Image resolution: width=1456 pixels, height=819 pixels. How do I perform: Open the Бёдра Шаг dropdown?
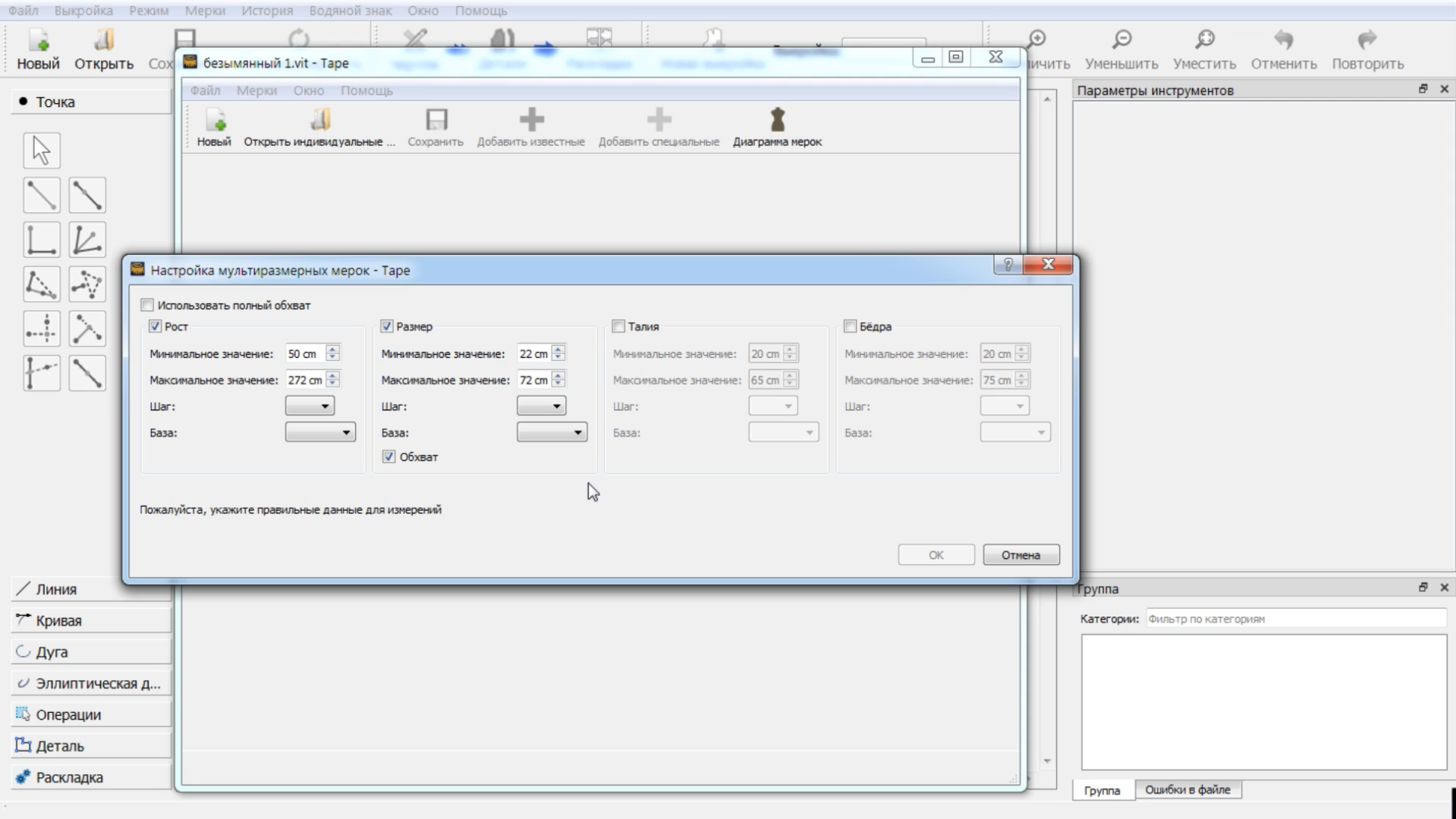coord(1005,406)
